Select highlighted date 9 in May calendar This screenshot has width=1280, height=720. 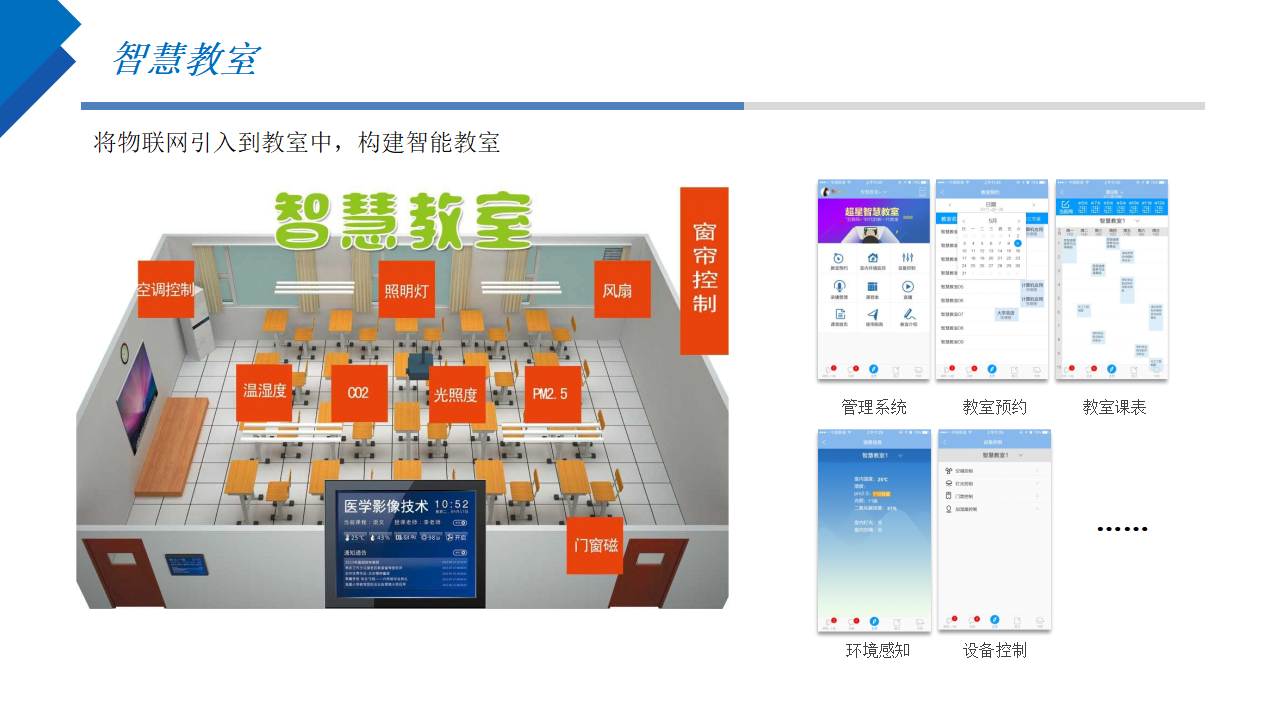coord(1018,243)
